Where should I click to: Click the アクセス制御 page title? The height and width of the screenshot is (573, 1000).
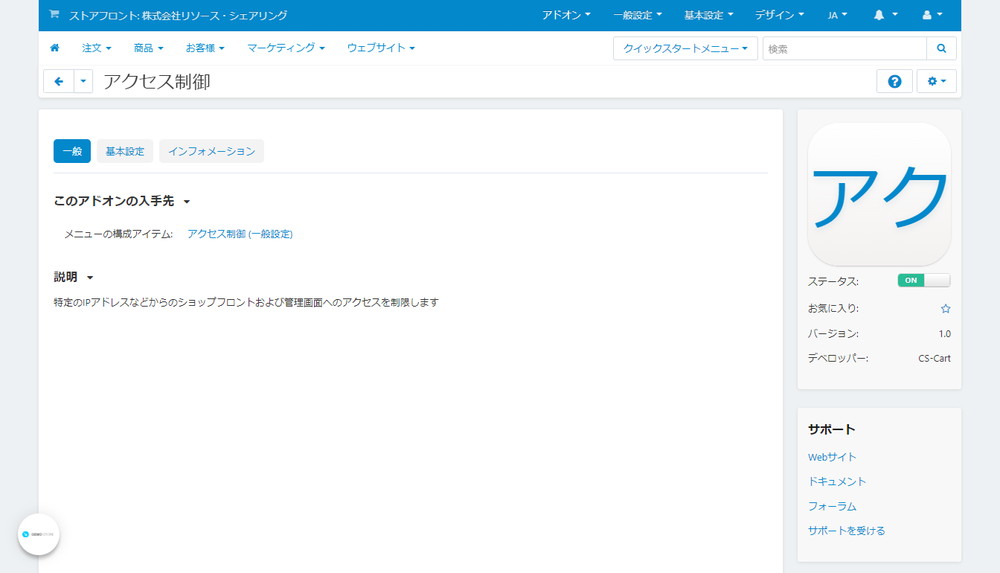157,82
